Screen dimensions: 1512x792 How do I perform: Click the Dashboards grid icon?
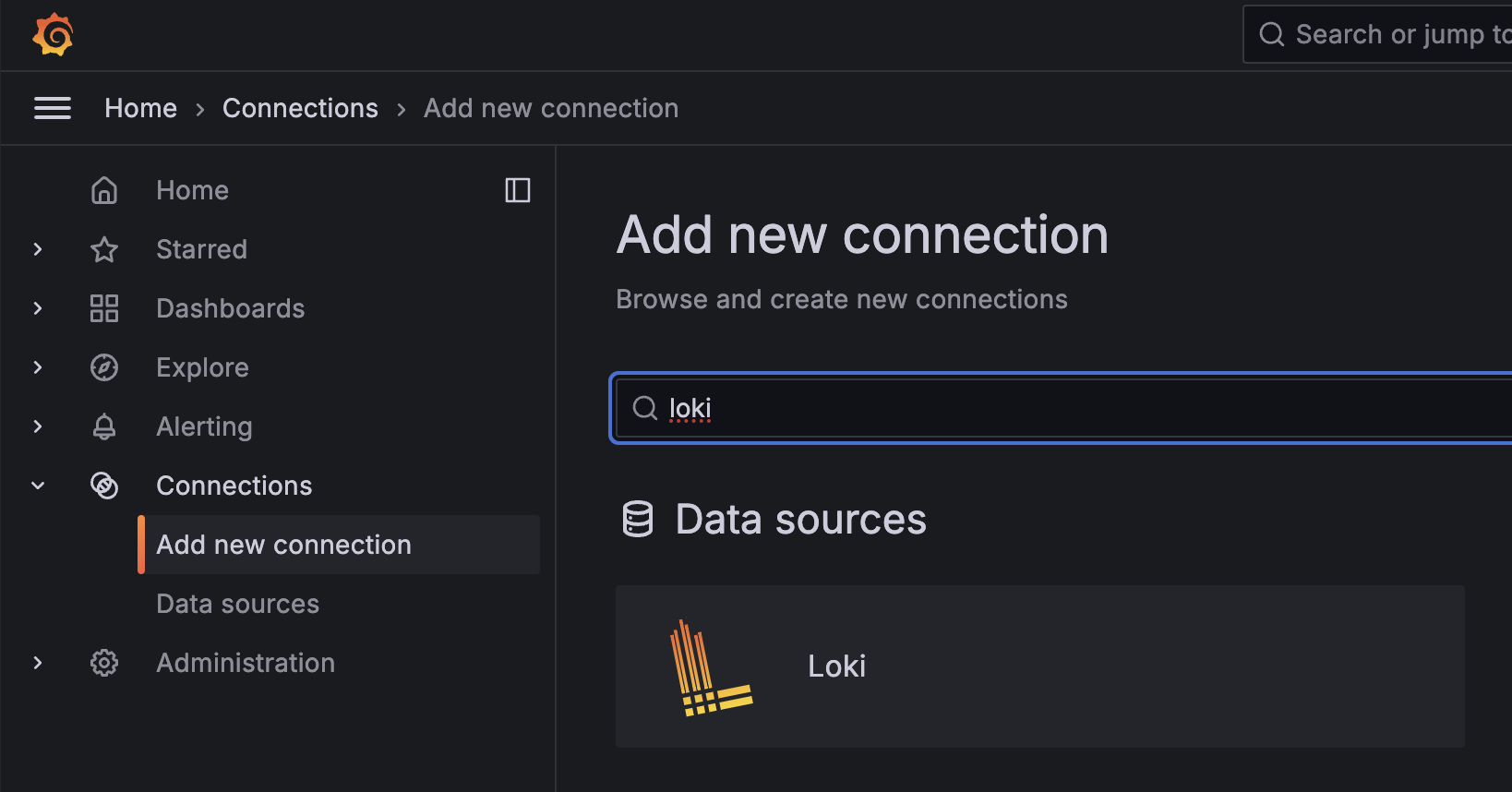pos(104,308)
